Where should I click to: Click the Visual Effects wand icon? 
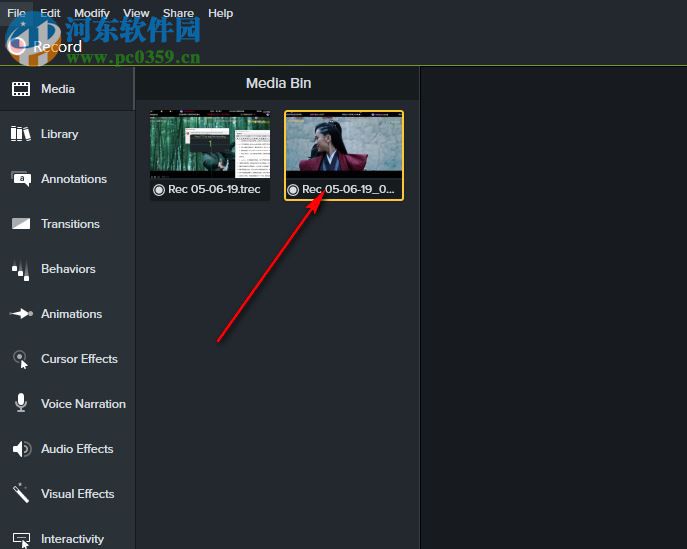(x=21, y=493)
